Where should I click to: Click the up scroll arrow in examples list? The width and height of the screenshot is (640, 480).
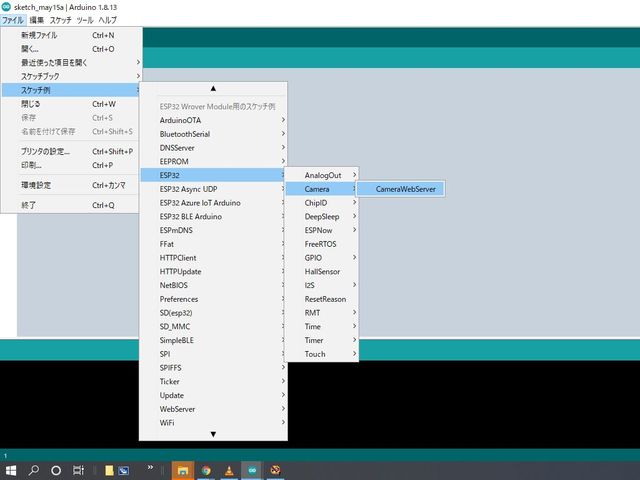(213, 89)
